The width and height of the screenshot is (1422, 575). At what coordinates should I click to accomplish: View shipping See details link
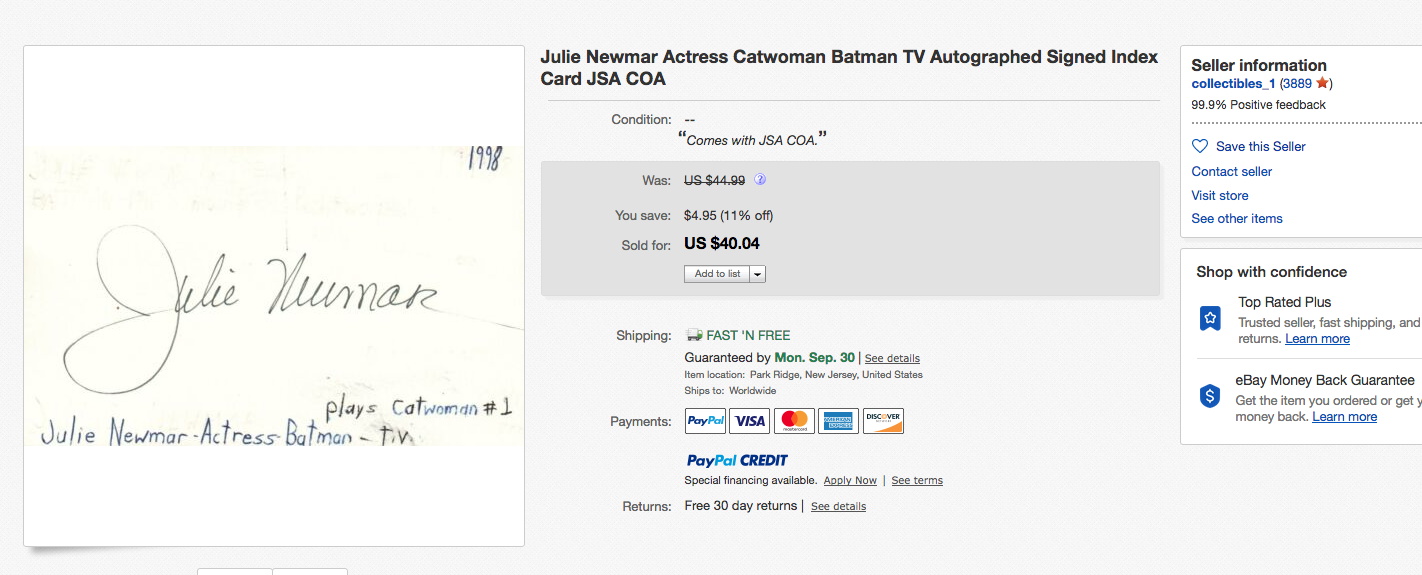892,358
